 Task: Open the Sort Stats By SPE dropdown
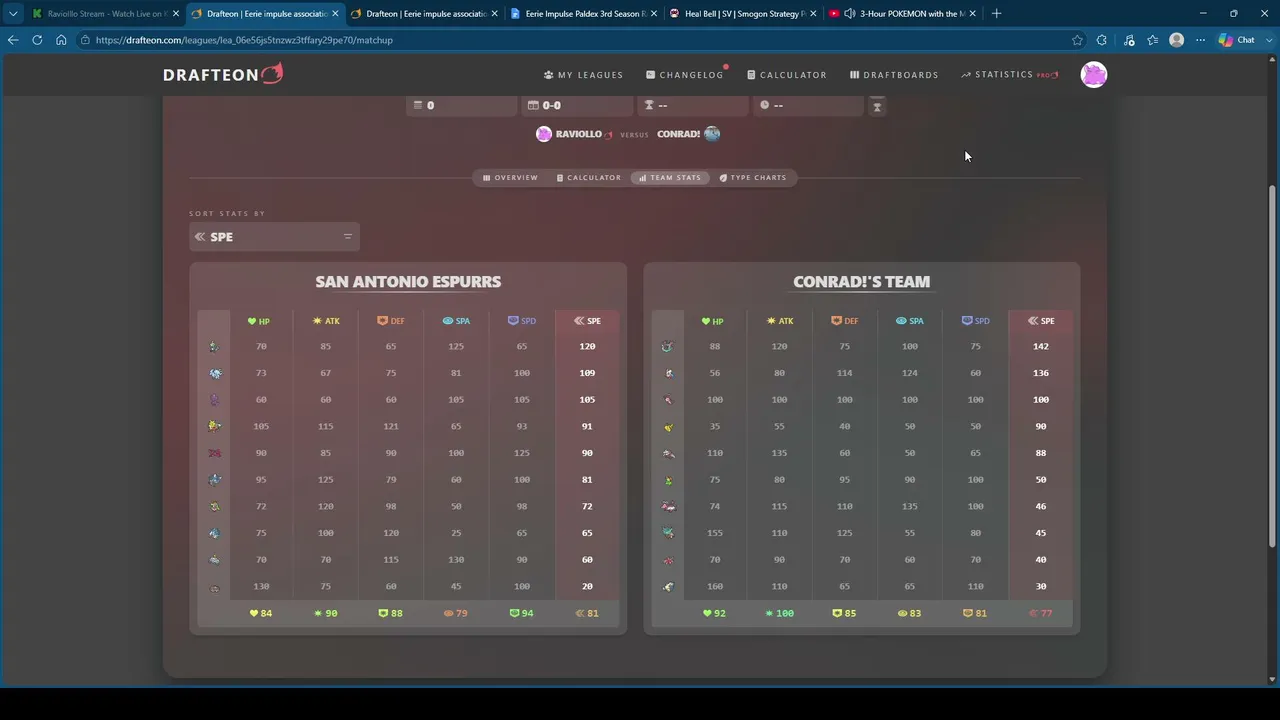click(274, 237)
